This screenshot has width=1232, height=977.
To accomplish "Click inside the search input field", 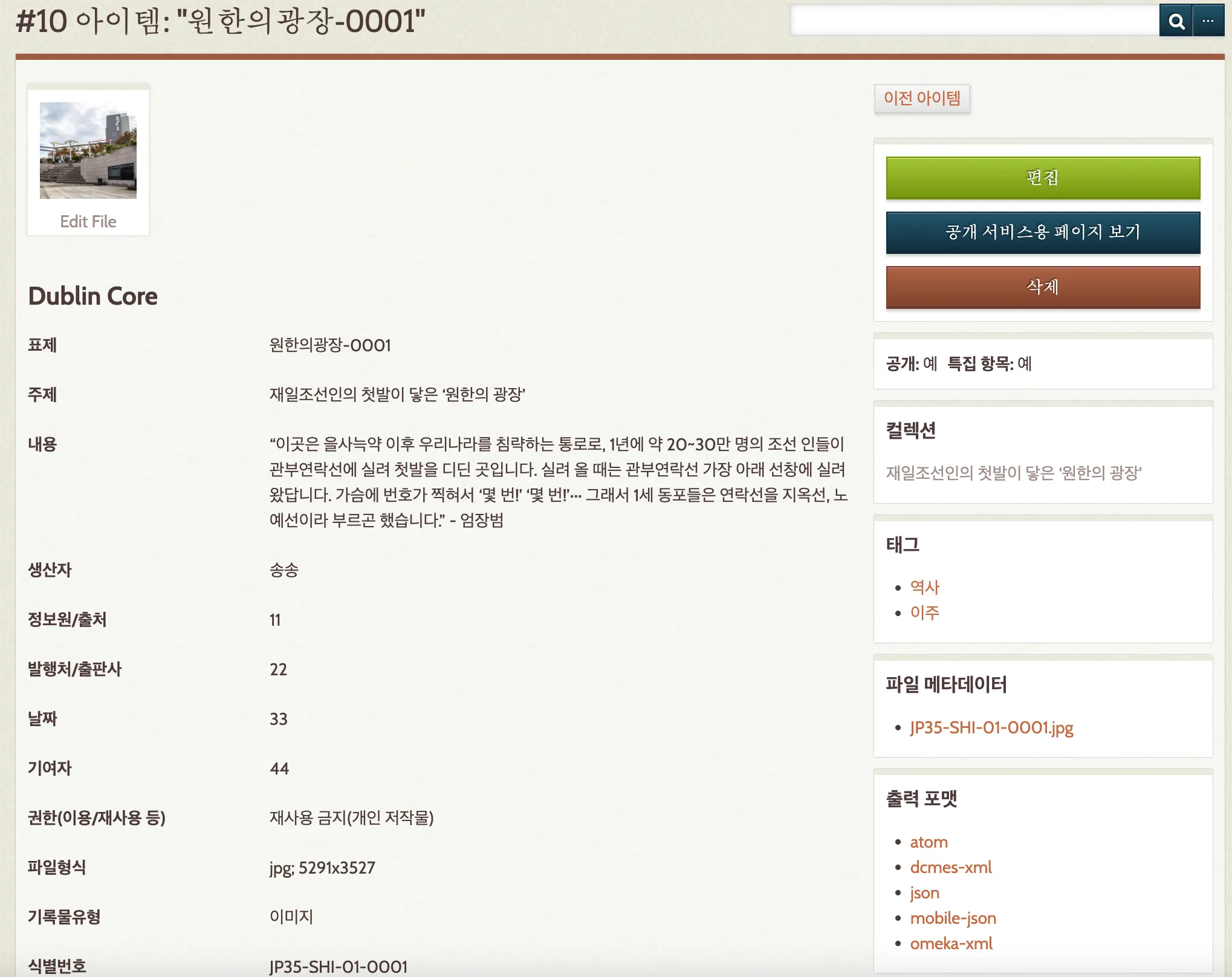I will pos(973,21).
